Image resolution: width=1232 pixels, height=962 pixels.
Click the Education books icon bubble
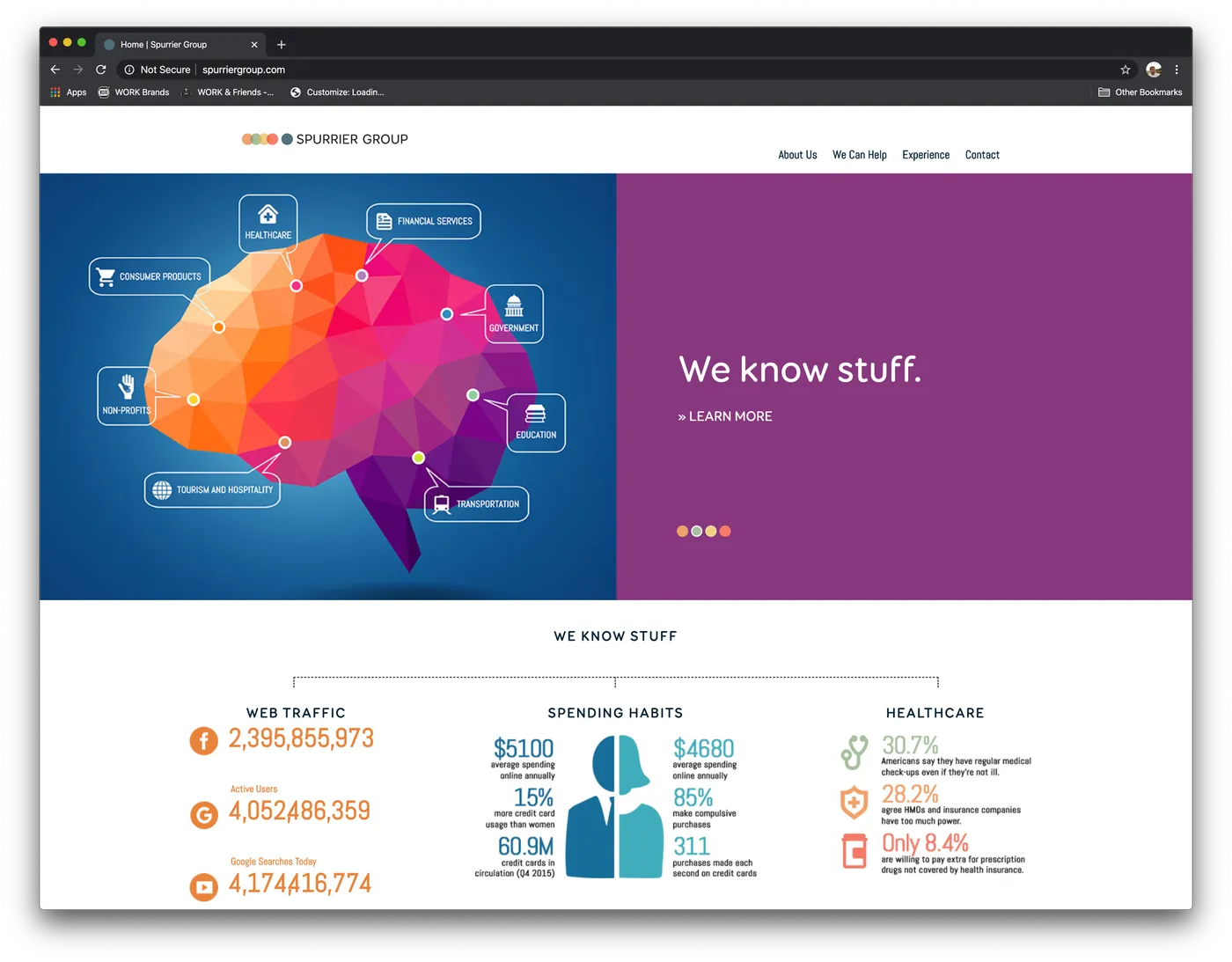click(536, 422)
